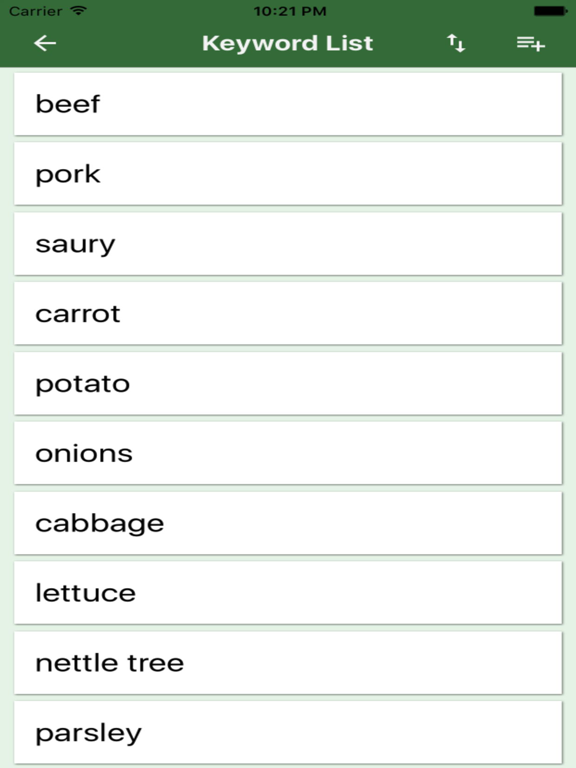
Task: Tap the potato list row
Action: click(x=288, y=384)
